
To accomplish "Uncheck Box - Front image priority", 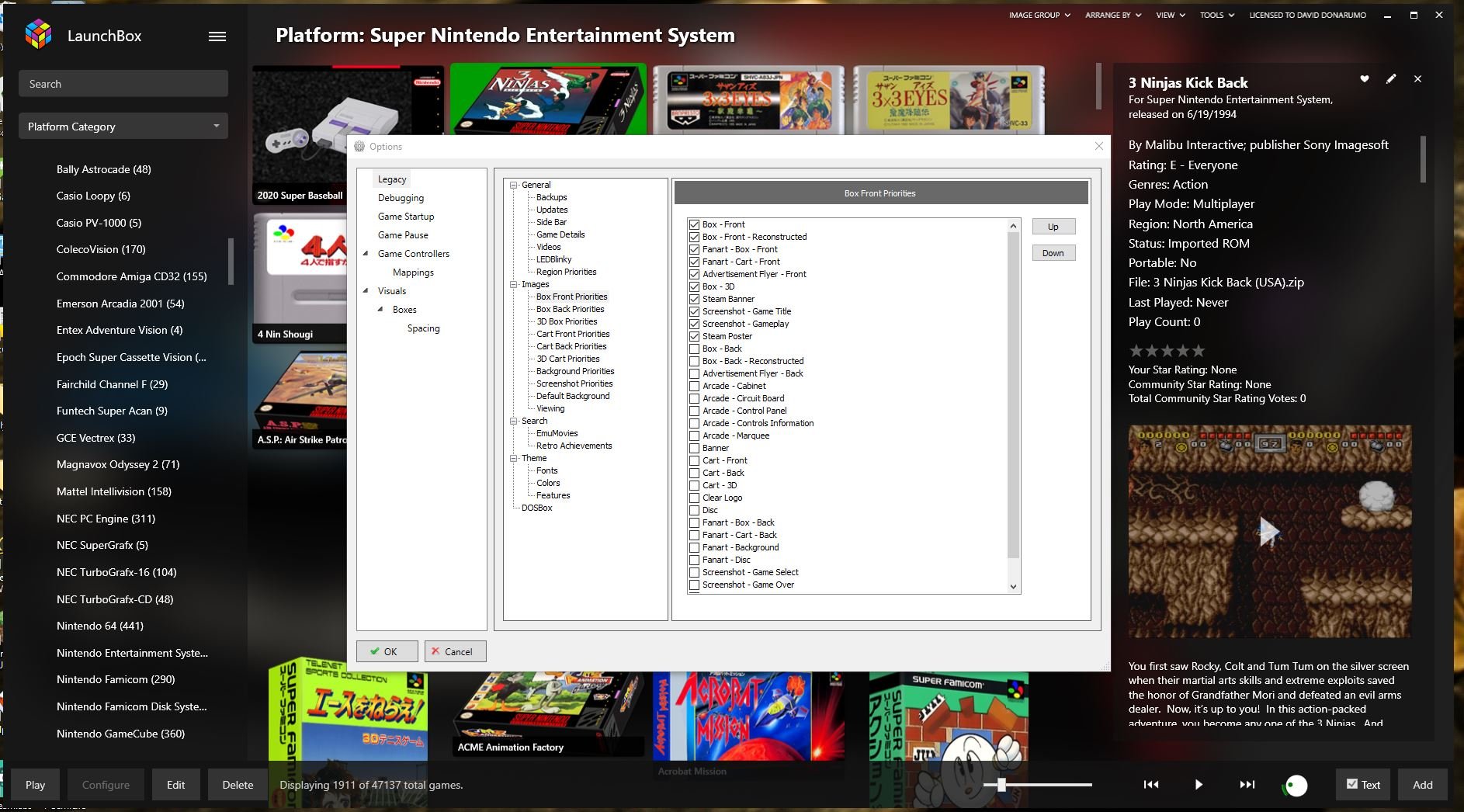I will tap(695, 224).
